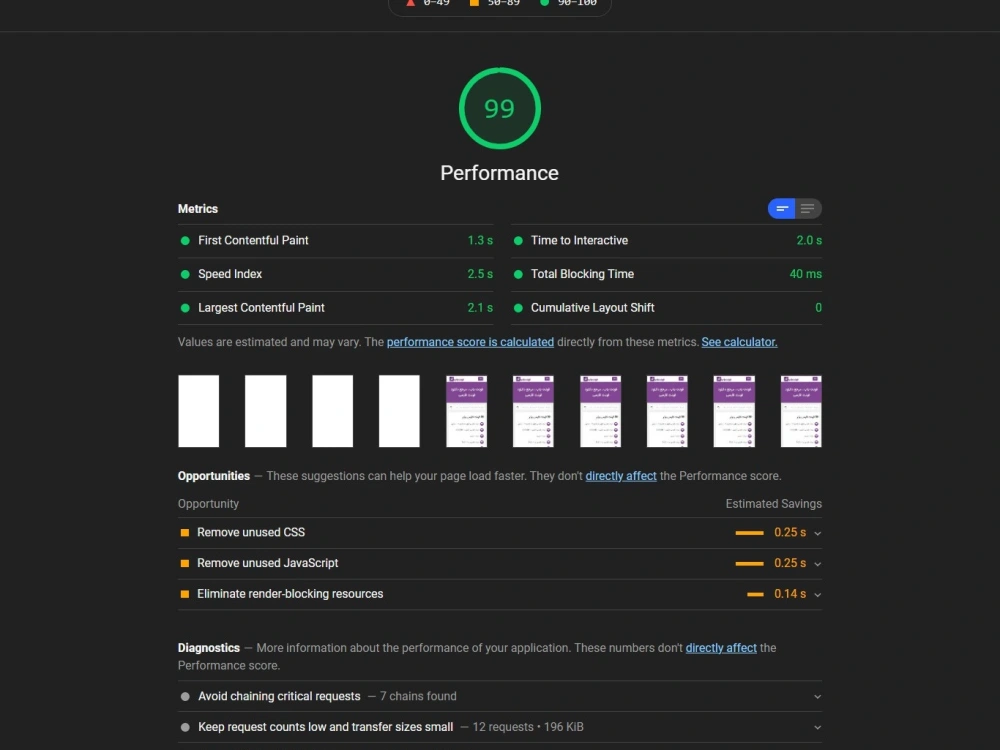
Task: Open the 'performance score is calculated' link
Action: pyautogui.click(x=470, y=342)
